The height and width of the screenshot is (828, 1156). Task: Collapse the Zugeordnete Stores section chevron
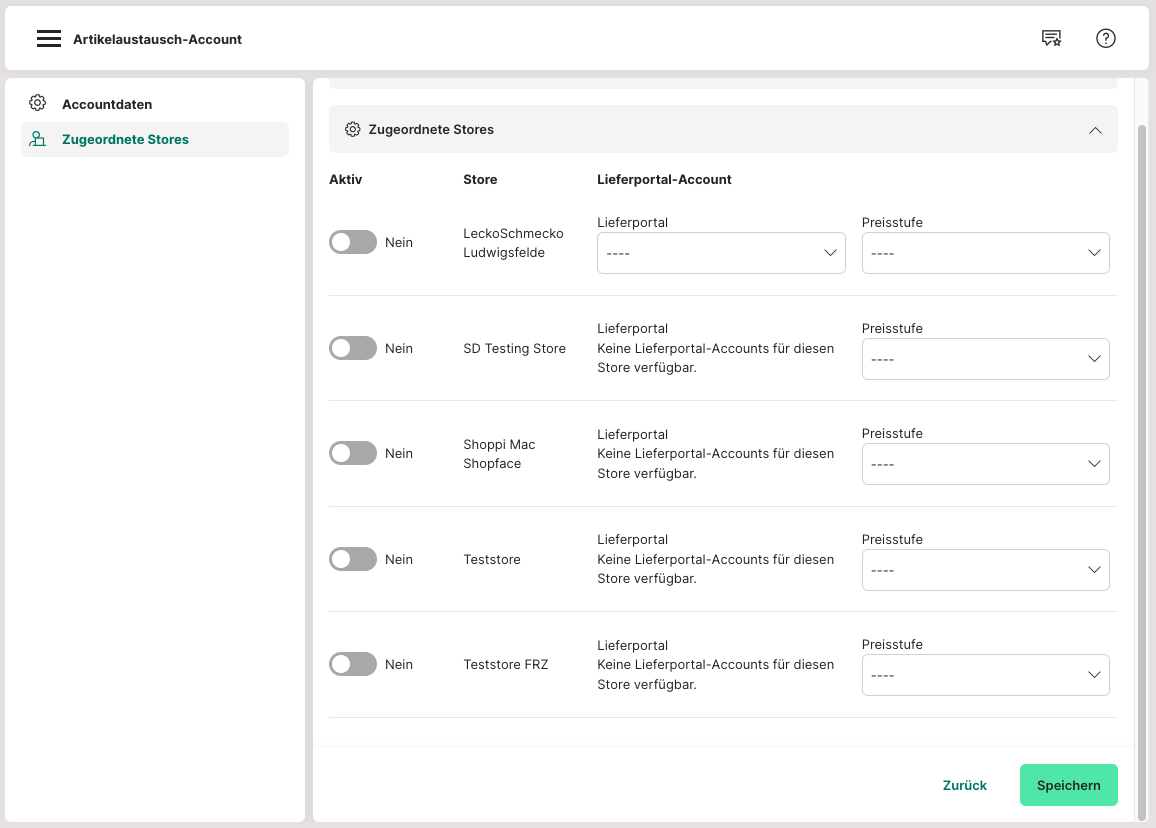click(x=1095, y=130)
